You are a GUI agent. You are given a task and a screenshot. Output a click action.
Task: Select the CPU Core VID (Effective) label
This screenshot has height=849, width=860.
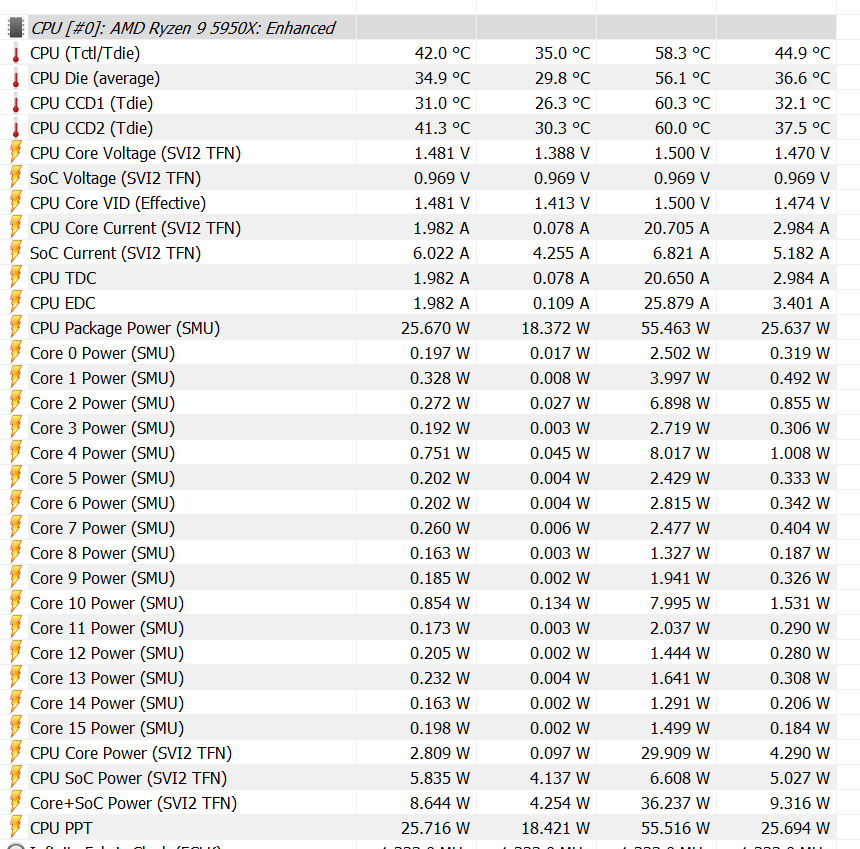[x=118, y=203]
